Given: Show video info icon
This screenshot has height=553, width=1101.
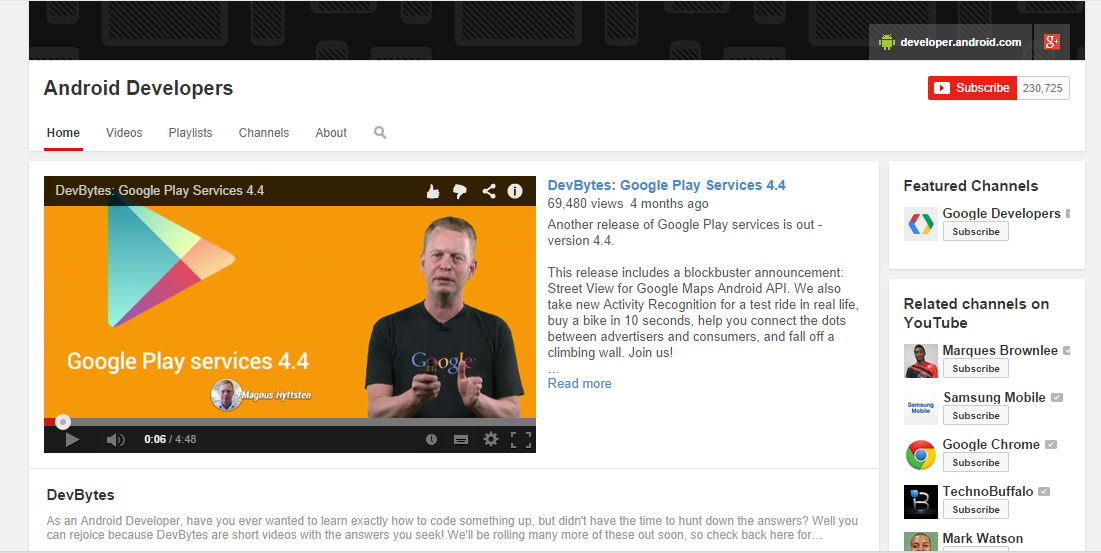Looking at the screenshot, I should click(x=515, y=191).
